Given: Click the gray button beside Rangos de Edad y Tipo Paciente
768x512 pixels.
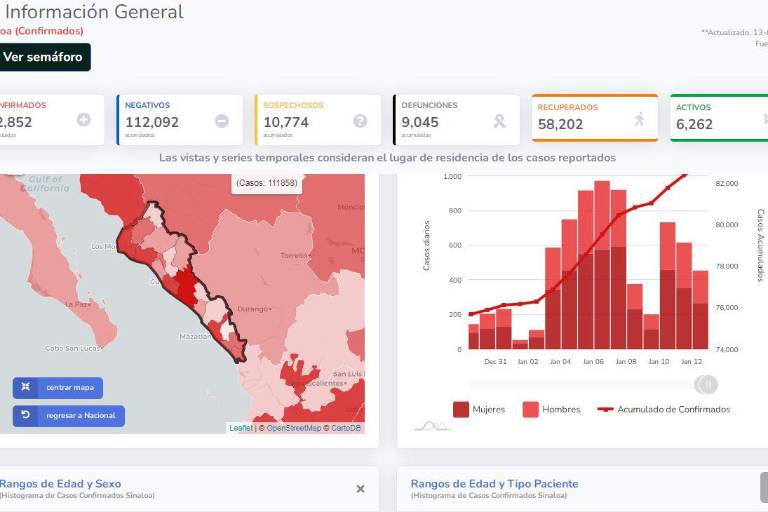Looking at the screenshot, I should point(762,487).
